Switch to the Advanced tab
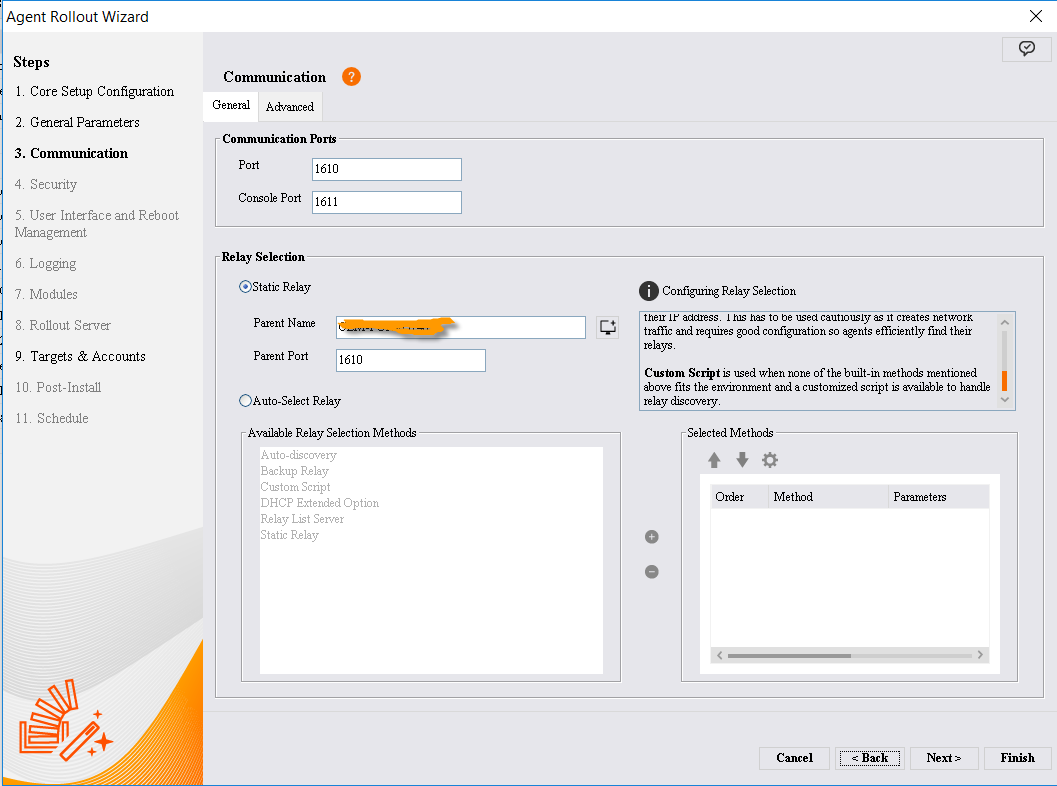Image resolution: width=1057 pixels, height=786 pixels. [x=290, y=107]
